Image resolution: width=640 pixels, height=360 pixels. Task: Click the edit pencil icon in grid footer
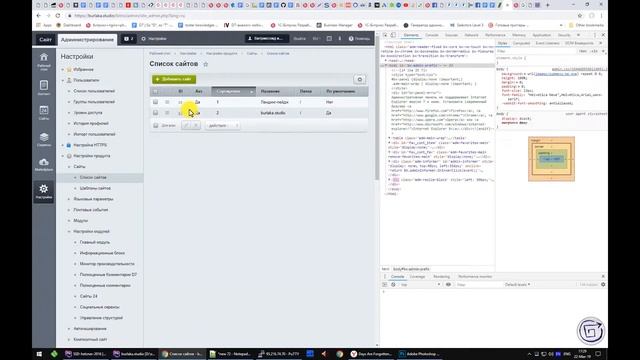pyautogui.click(x=186, y=125)
